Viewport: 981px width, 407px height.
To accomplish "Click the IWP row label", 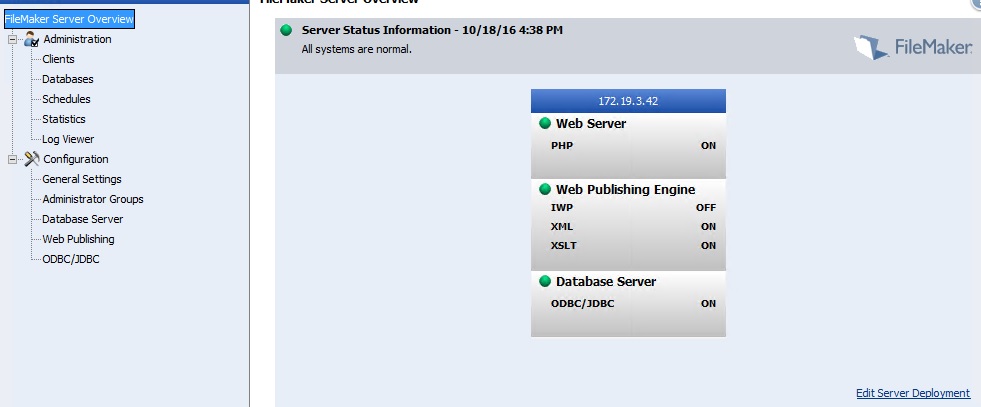I will tap(561, 208).
